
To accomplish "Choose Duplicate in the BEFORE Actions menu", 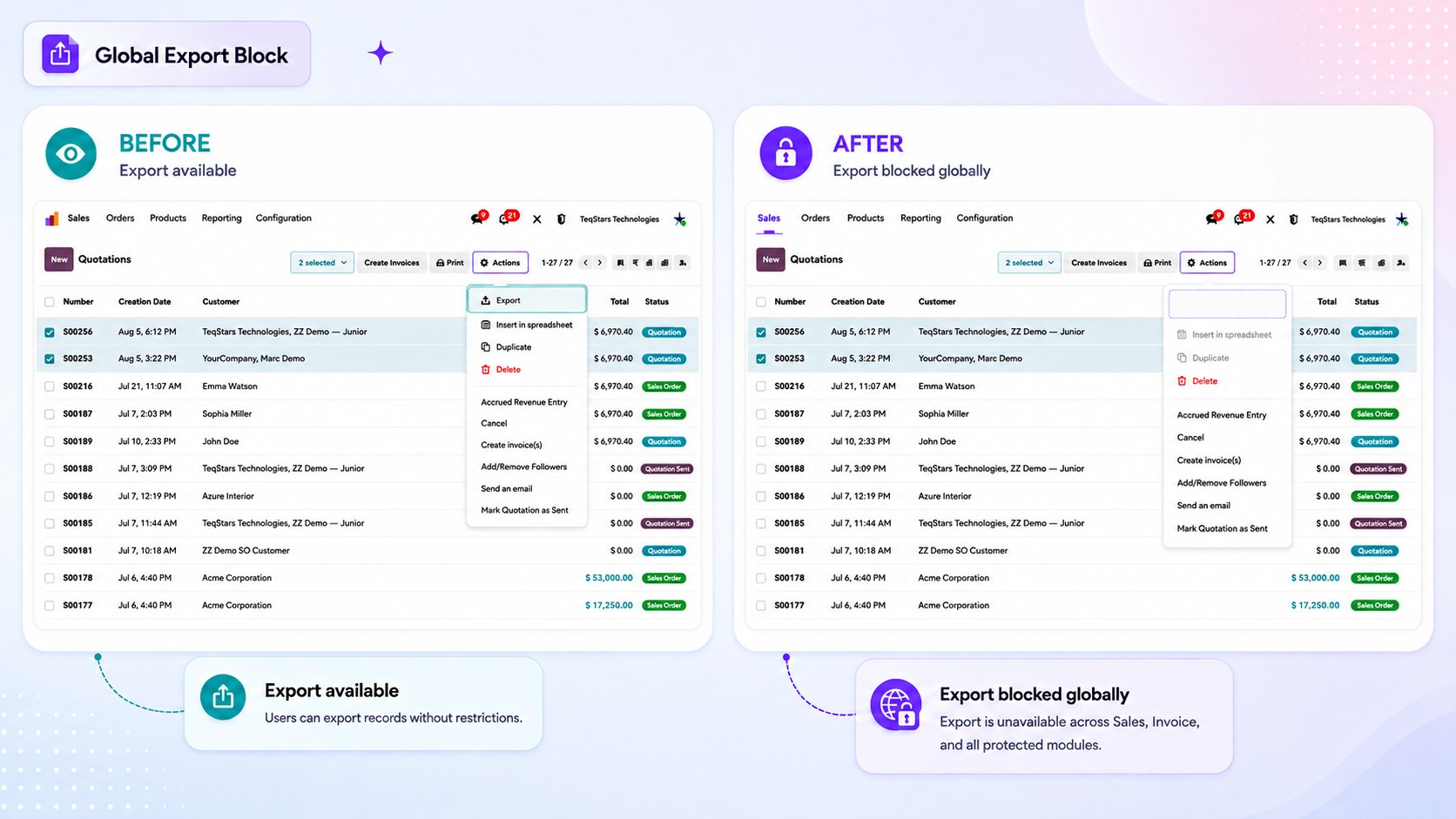I will (506, 347).
